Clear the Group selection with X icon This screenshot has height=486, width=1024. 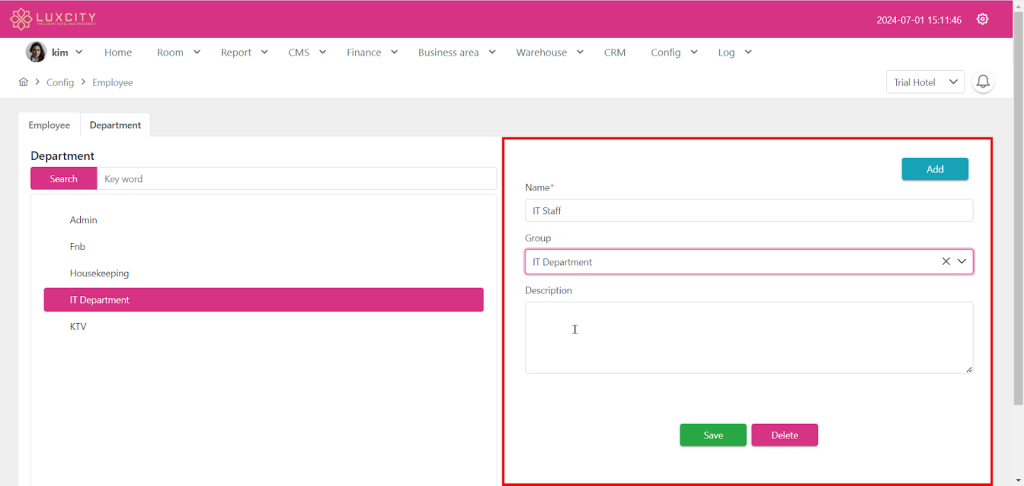(x=946, y=261)
